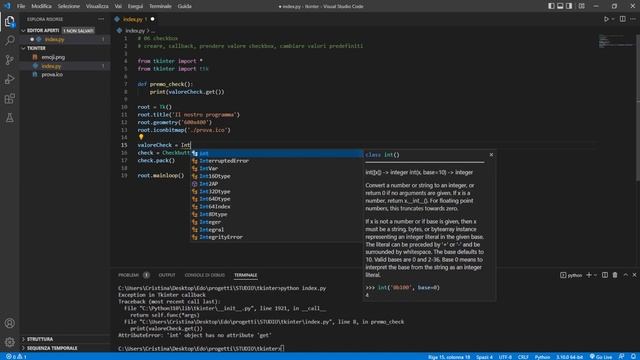Screen dimensions: 640x360
Task: Click the UTF-8 encoding indicator
Action: click(505, 357)
